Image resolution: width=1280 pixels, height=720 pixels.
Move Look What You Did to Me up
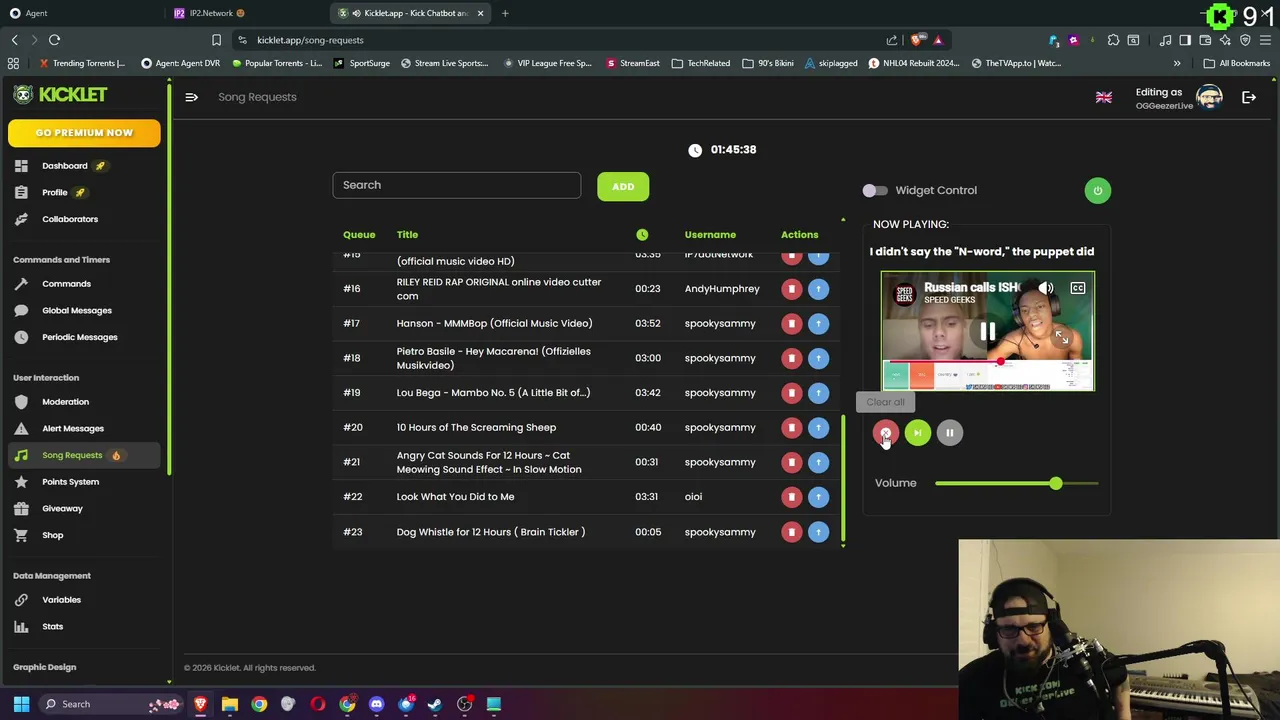tap(818, 497)
